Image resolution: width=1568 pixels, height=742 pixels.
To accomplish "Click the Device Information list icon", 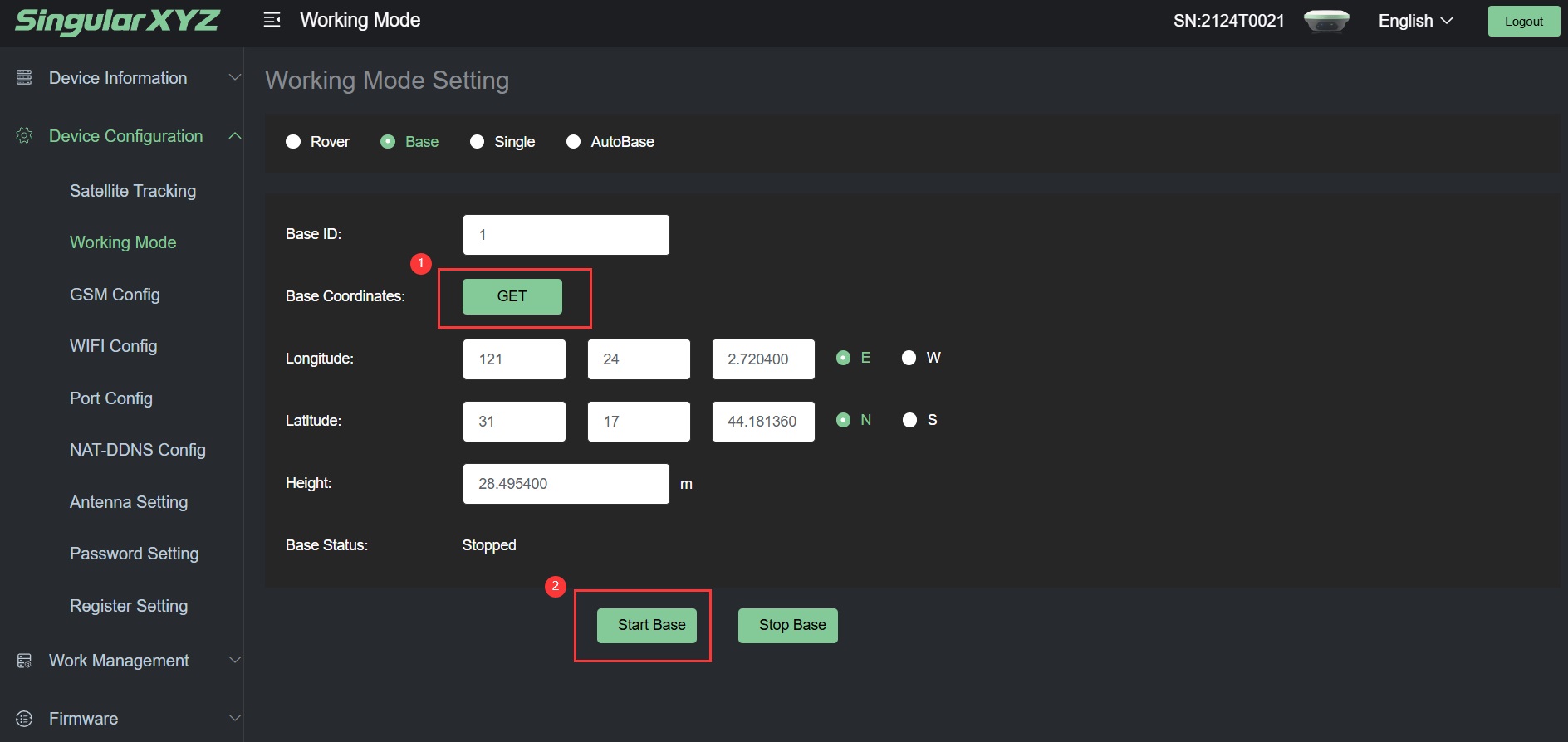I will coord(24,77).
